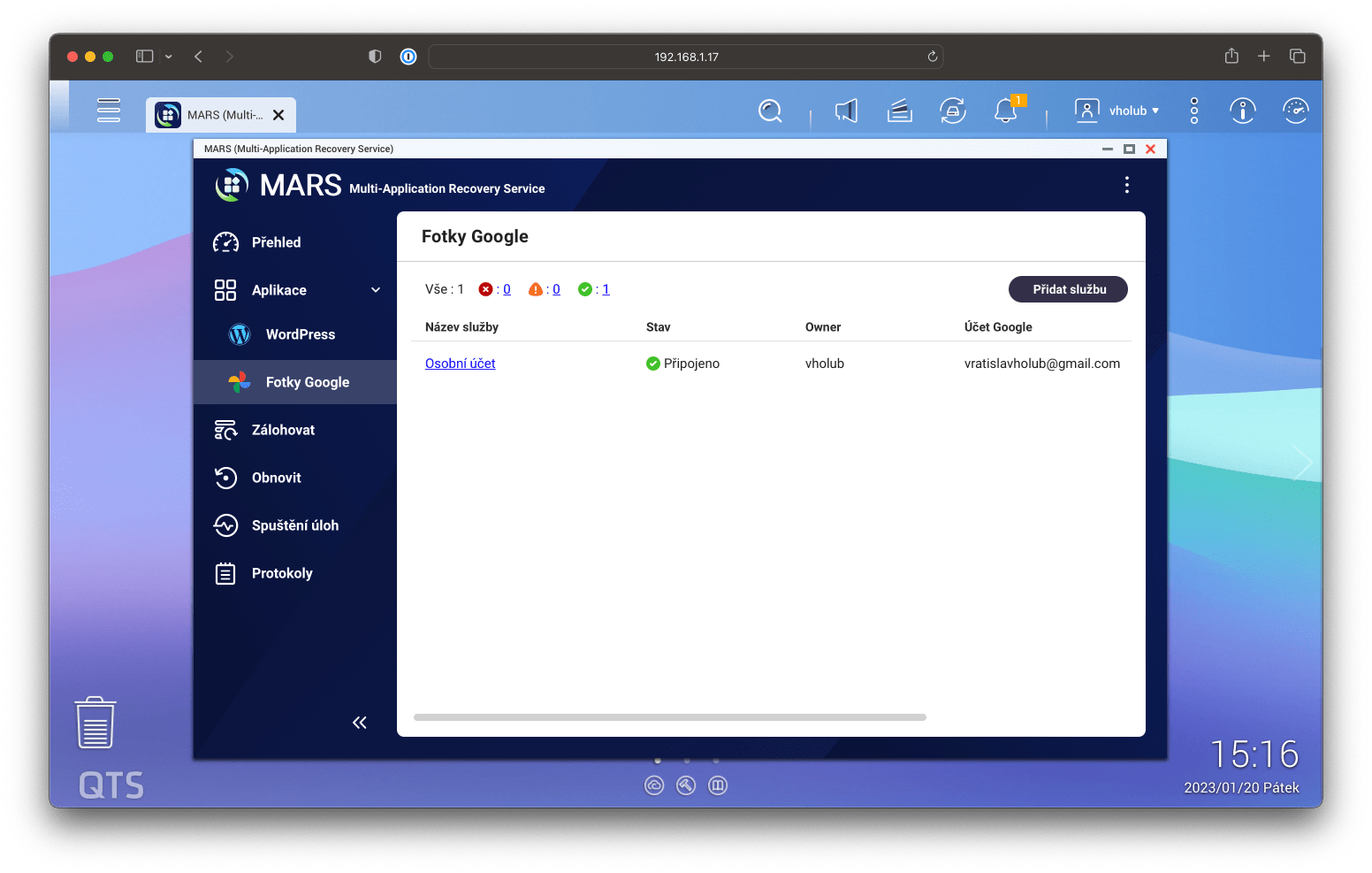Open vholub user account dropdown
1372x873 pixels.
(1117, 111)
